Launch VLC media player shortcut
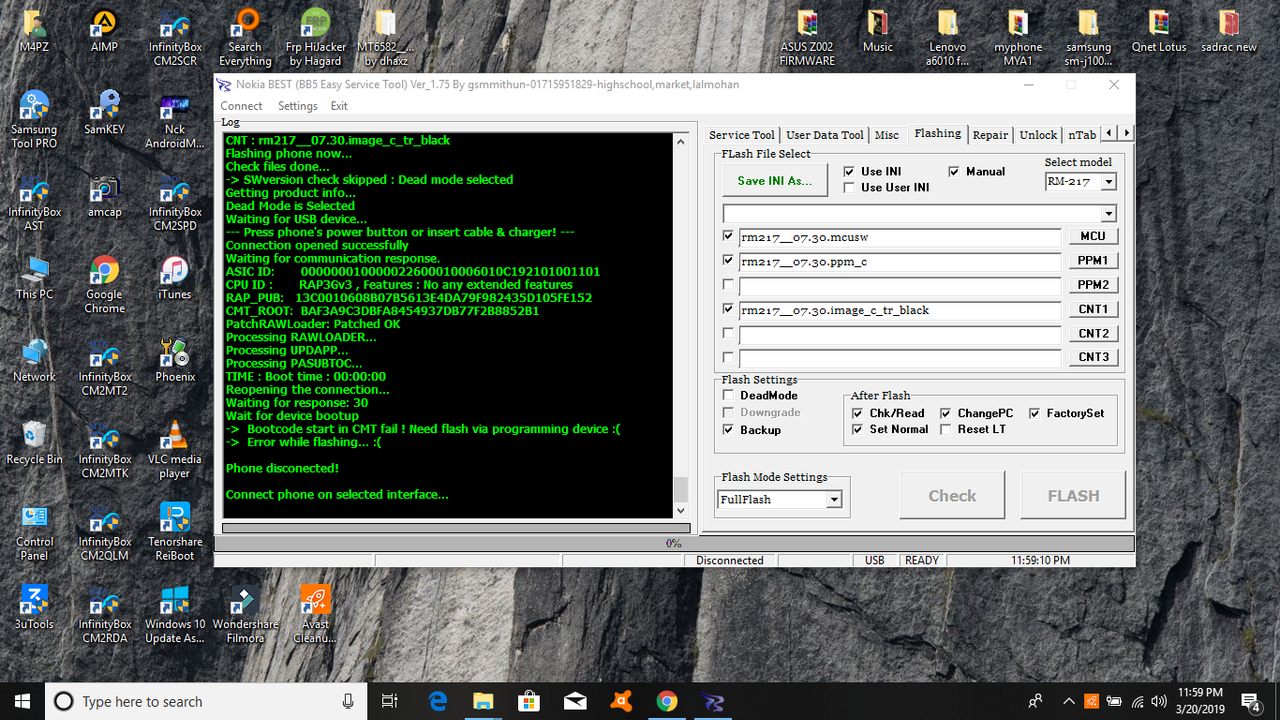 tap(174, 449)
